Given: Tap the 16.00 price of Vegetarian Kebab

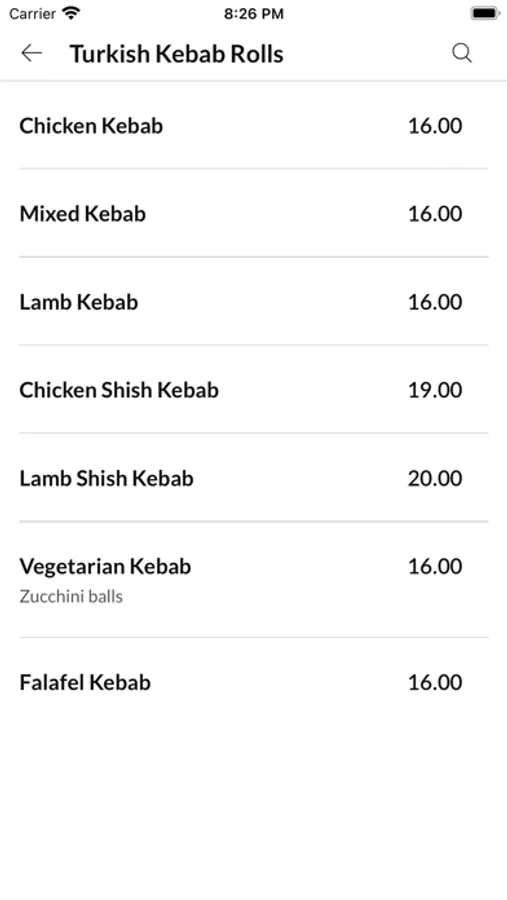Looking at the screenshot, I should (435, 567).
